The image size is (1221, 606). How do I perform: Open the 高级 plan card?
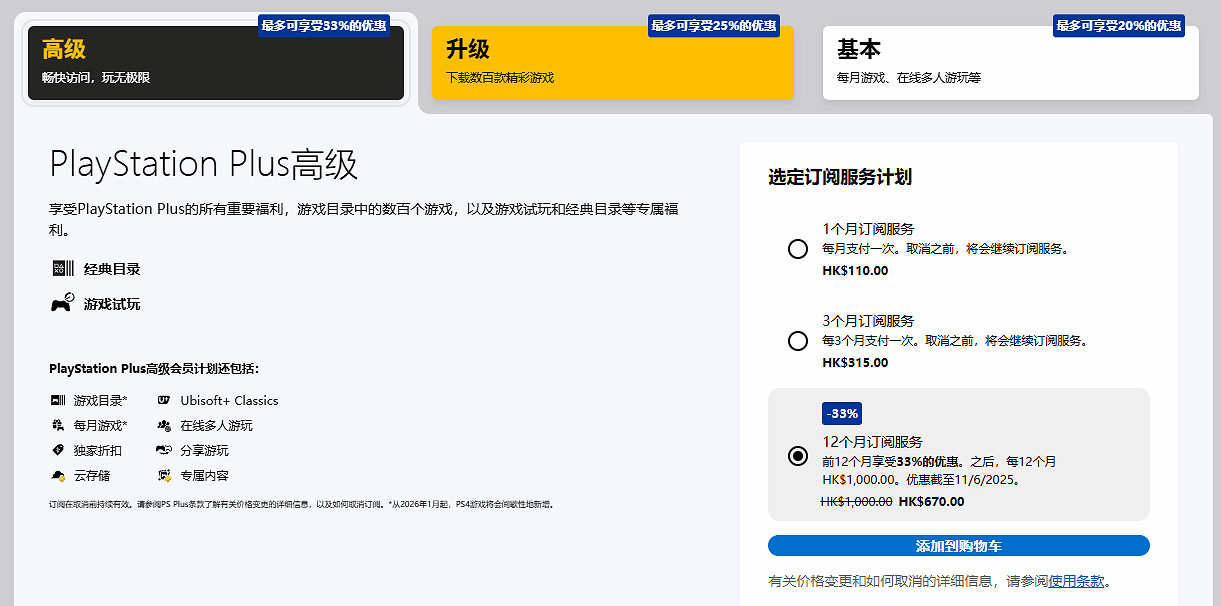(x=215, y=62)
